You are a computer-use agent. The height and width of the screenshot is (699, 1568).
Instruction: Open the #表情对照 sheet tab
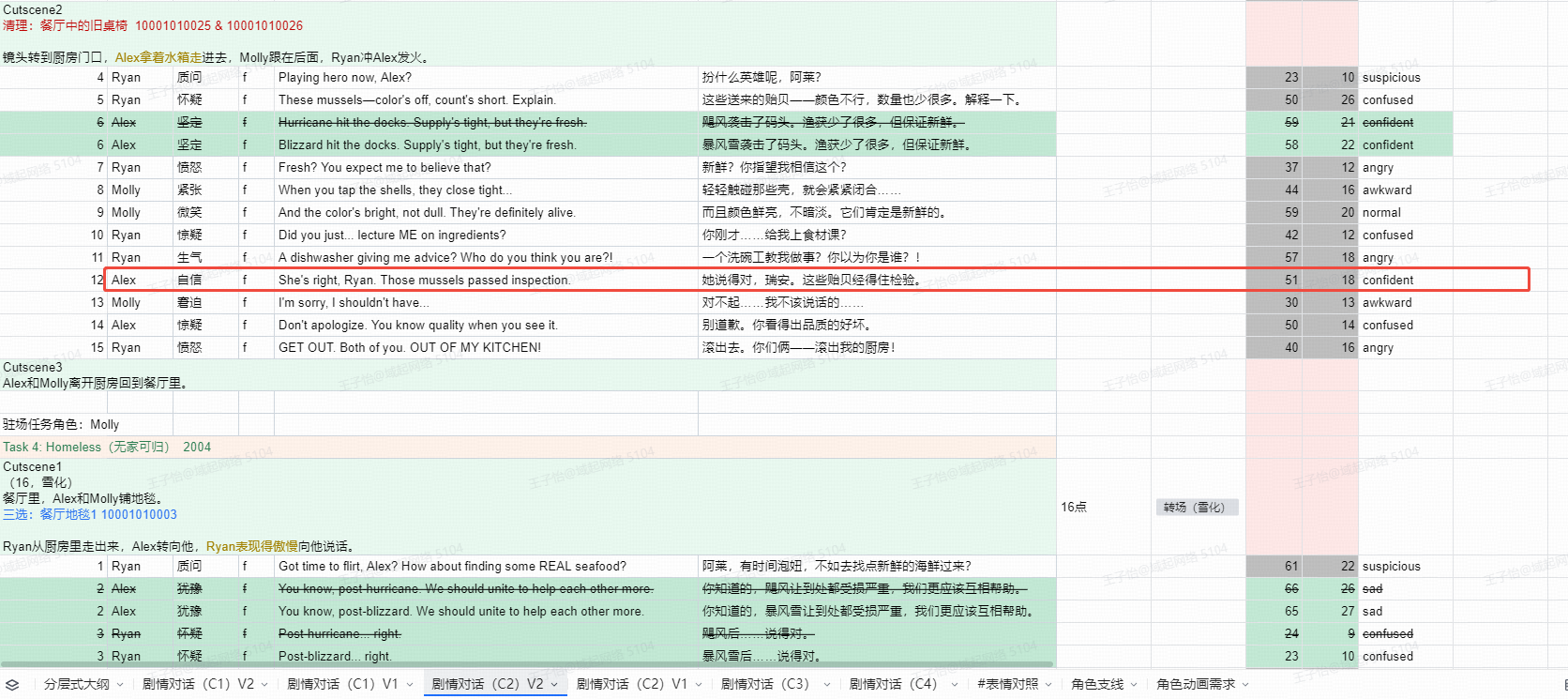(1007, 684)
